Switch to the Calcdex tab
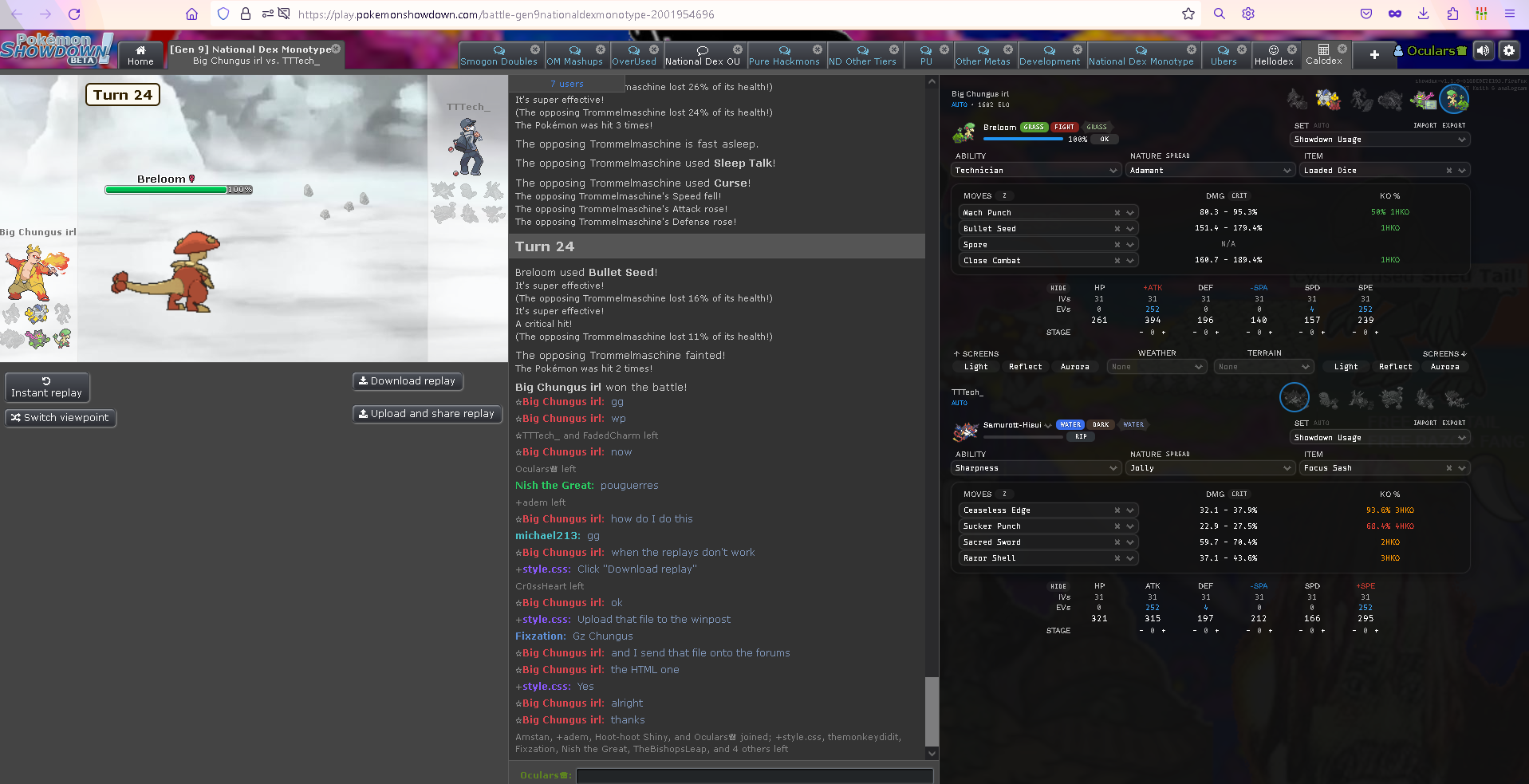The height and width of the screenshot is (784, 1529). coord(1323,54)
